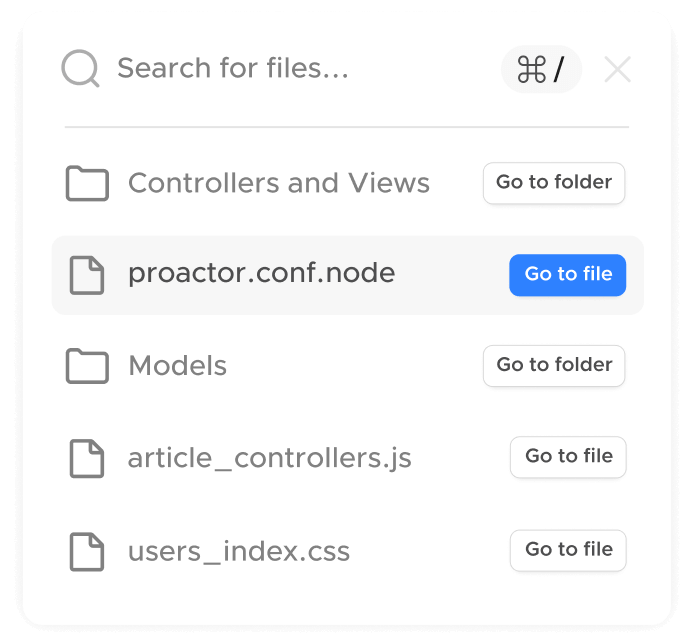Select the article_controllers.js file name
Viewport: 692px width, 644px height.
click(270, 459)
